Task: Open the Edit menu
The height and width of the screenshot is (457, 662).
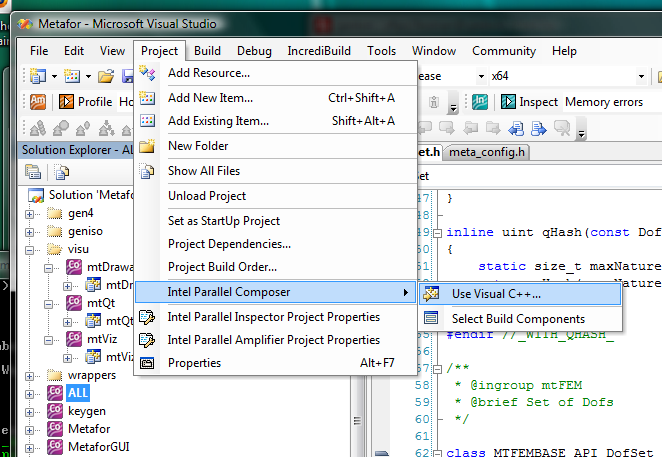Action: [x=74, y=51]
